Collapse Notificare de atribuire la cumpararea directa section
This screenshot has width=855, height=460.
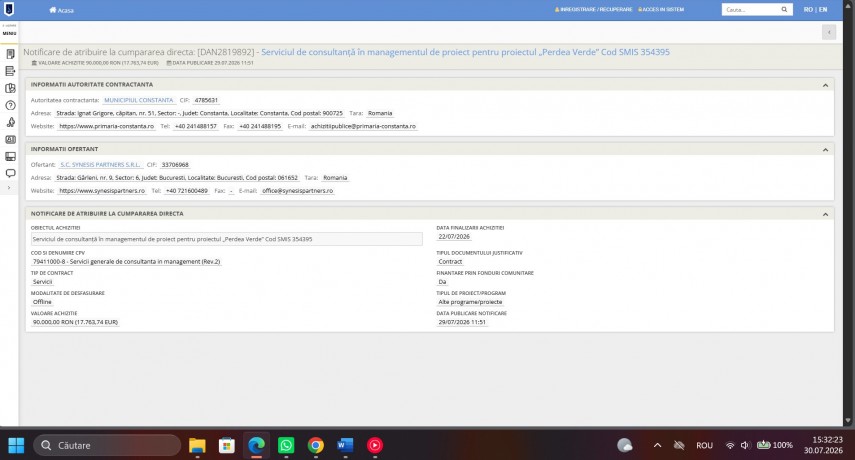(x=825, y=214)
